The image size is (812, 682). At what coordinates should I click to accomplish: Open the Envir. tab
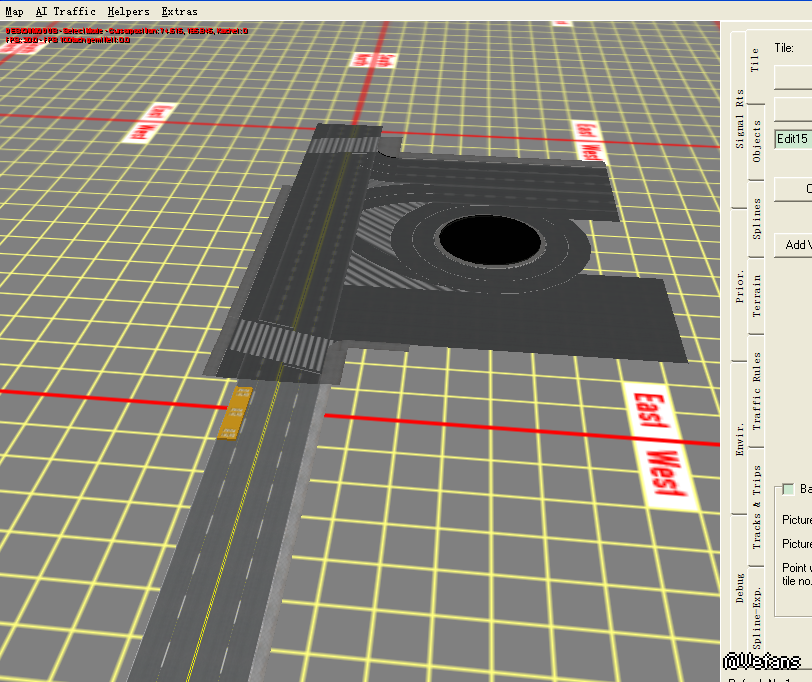click(739, 438)
